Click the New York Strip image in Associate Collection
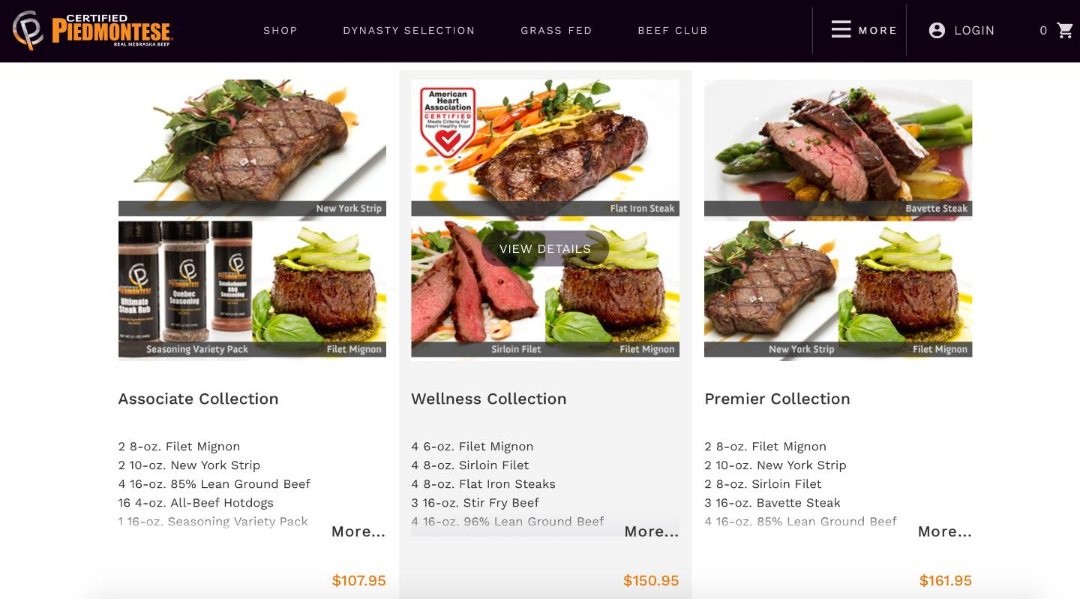Viewport: 1080px width, 599px height. [252, 147]
